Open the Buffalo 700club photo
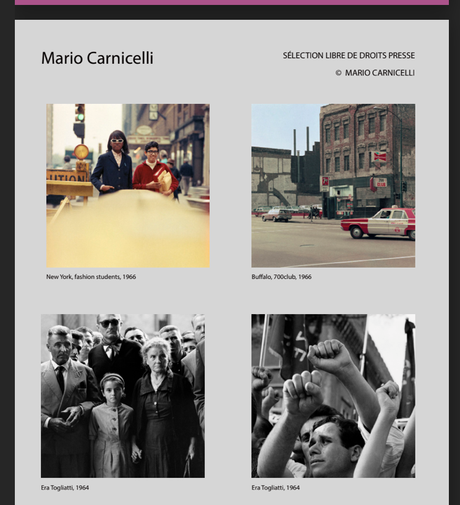 click(x=333, y=186)
